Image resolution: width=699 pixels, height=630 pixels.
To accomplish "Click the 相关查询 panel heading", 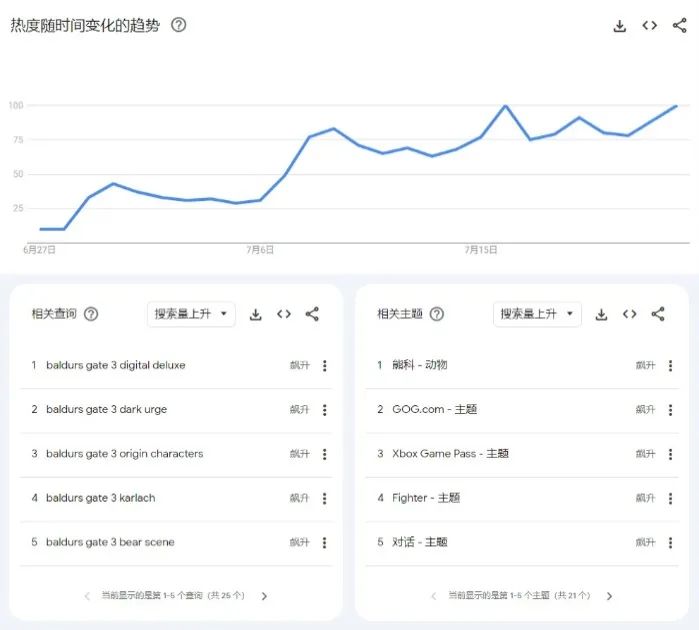I will (x=54, y=314).
